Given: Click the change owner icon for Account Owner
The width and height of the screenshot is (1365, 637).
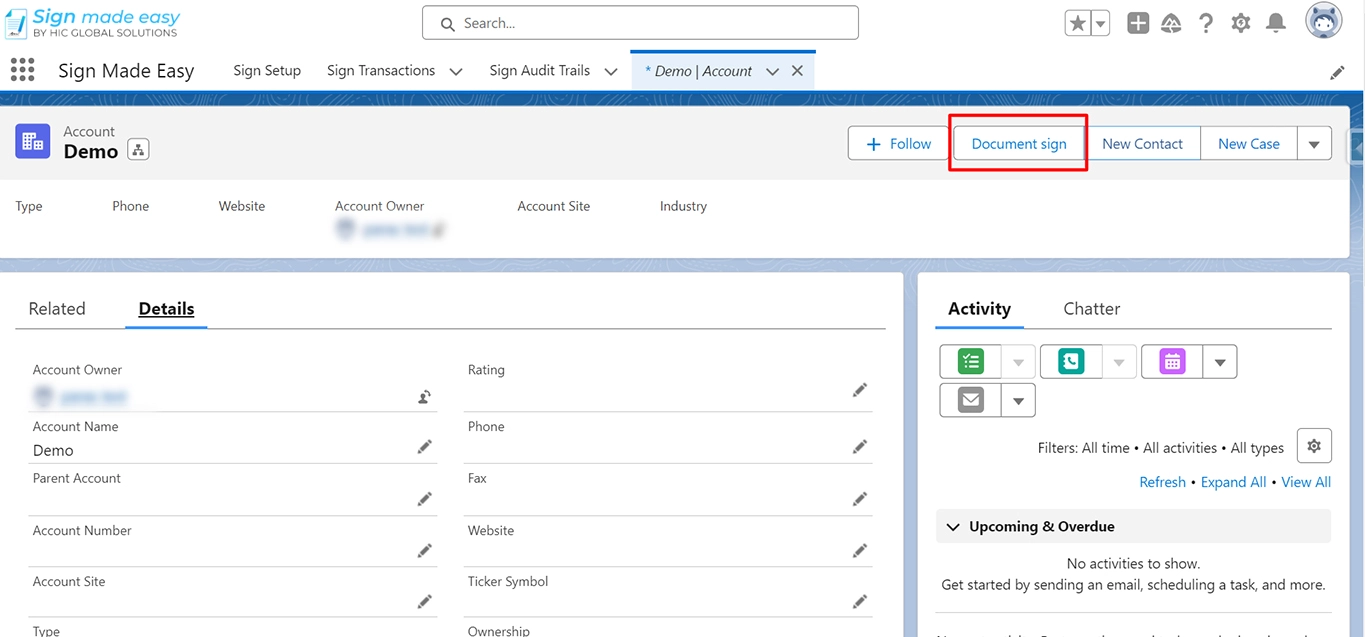Looking at the screenshot, I should pos(424,397).
